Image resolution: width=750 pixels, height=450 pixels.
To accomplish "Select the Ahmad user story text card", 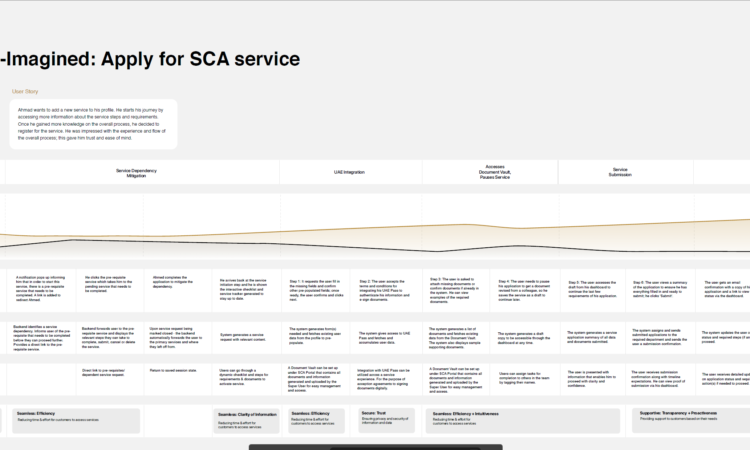I will [x=94, y=123].
